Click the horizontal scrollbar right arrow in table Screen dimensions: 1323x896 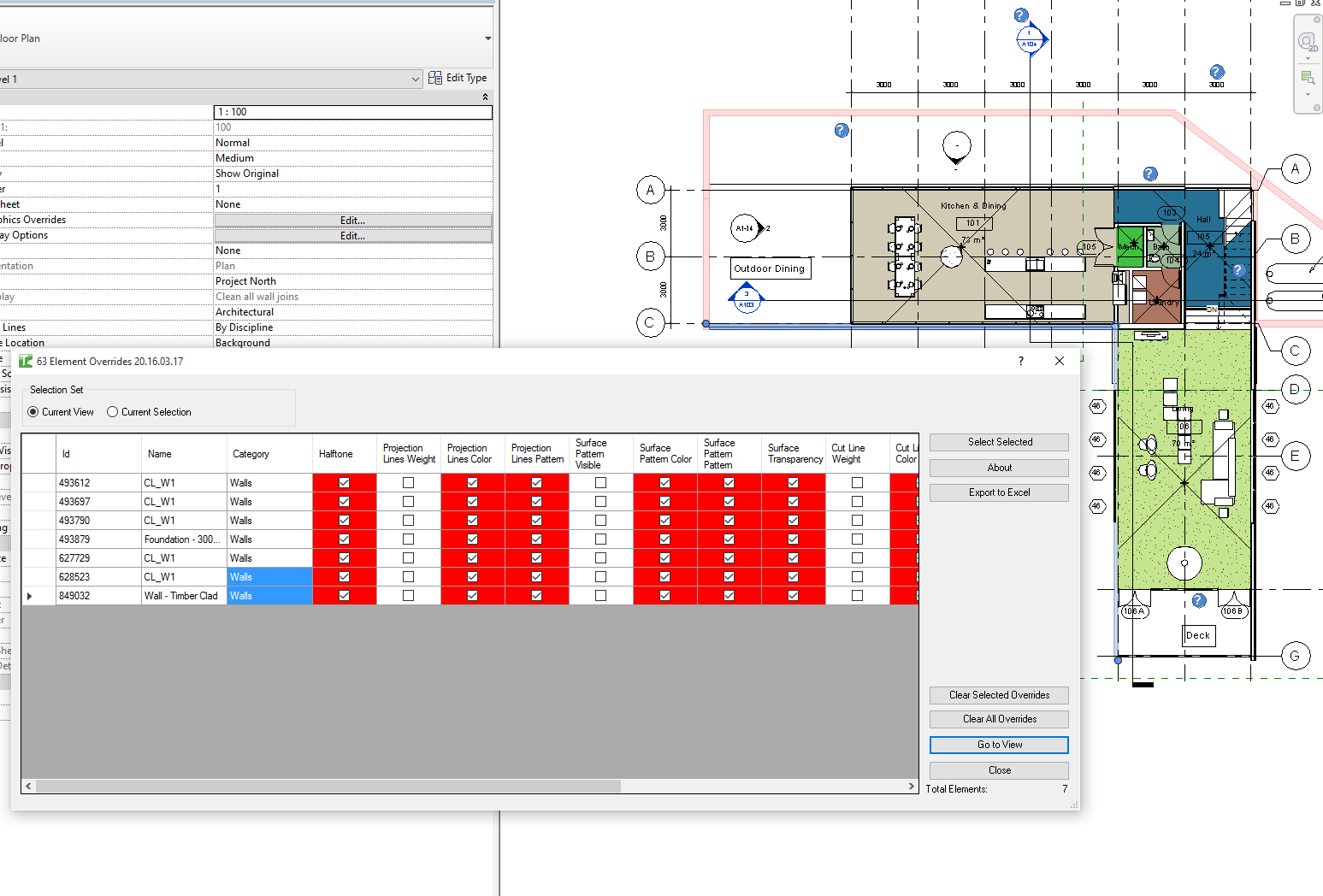(x=911, y=786)
